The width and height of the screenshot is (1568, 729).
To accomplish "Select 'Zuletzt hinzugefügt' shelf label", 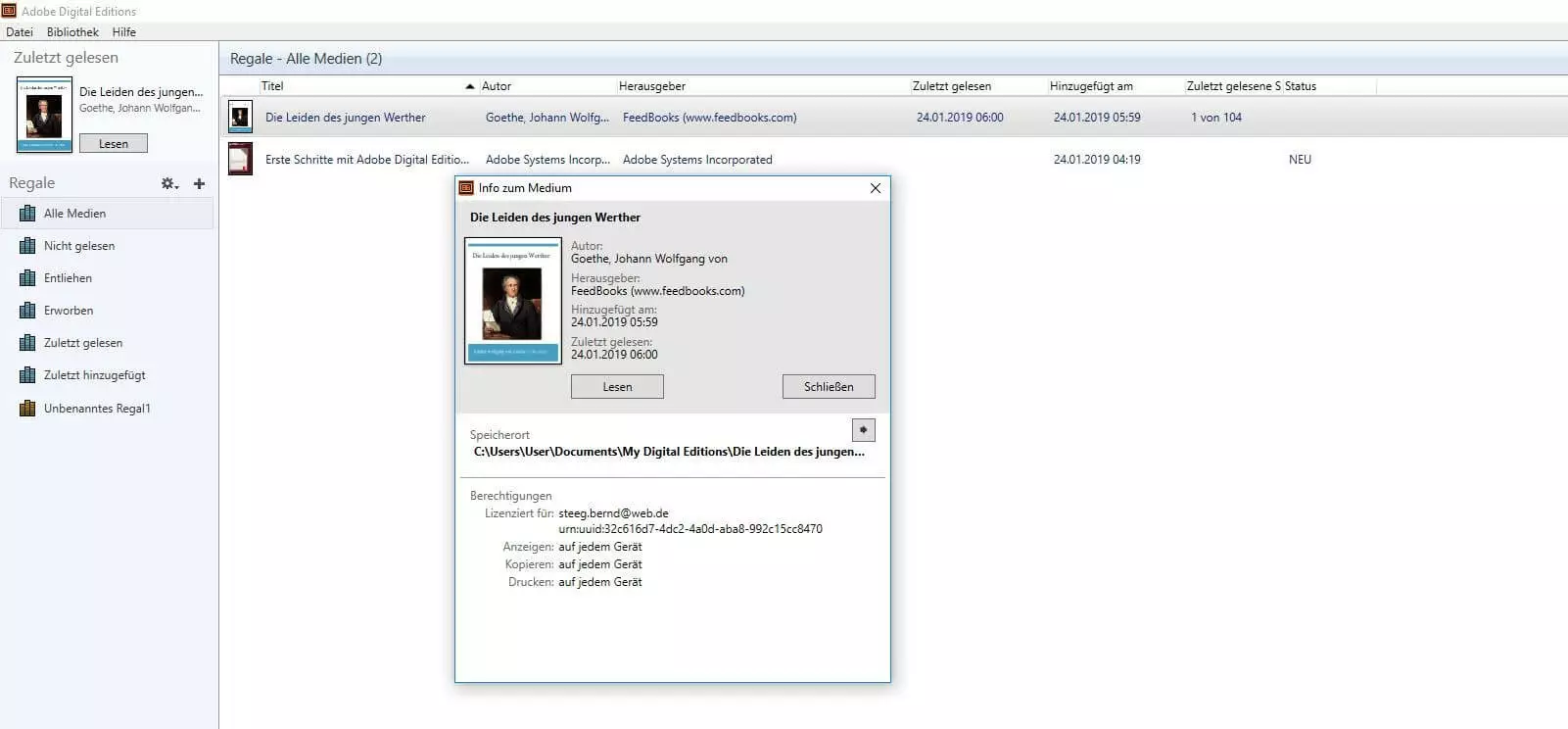I will tap(94, 375).
